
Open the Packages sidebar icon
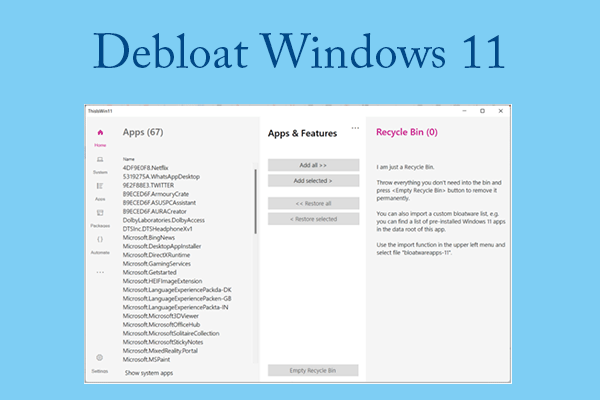[x=100, y=213]
